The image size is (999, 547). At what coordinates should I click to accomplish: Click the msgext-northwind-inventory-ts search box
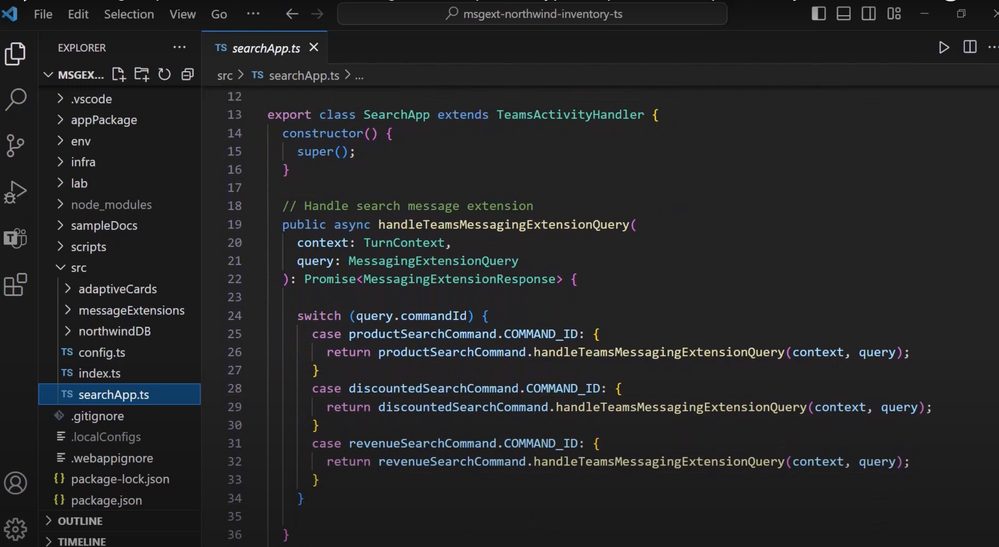tap(532, 14)
